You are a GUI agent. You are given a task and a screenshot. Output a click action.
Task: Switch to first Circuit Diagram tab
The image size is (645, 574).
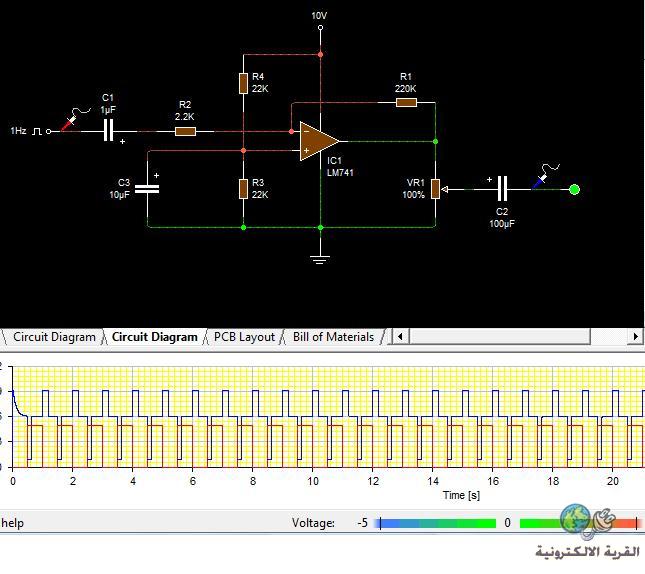coord(54,337)
